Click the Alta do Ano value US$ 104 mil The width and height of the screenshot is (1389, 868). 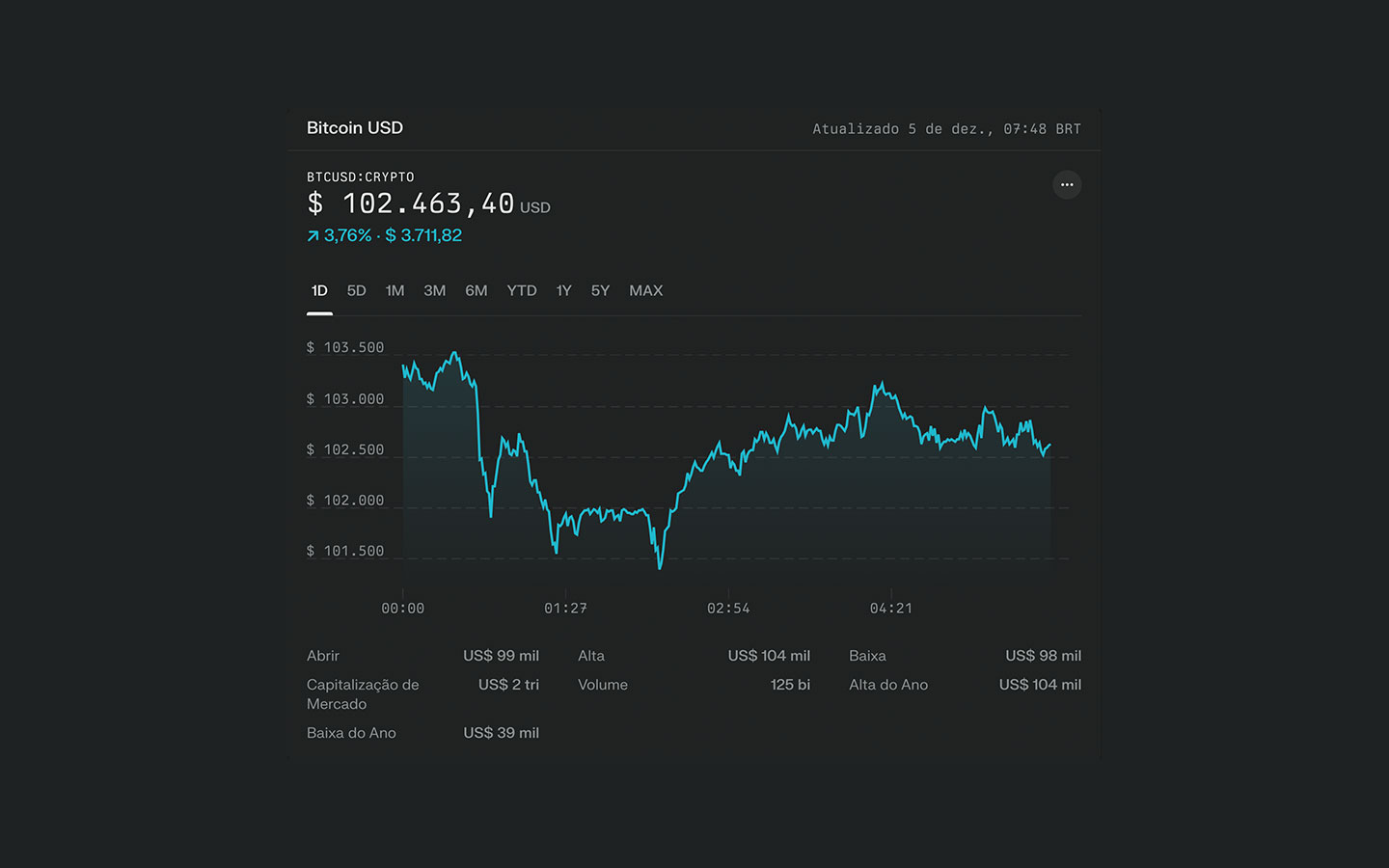1040,685
